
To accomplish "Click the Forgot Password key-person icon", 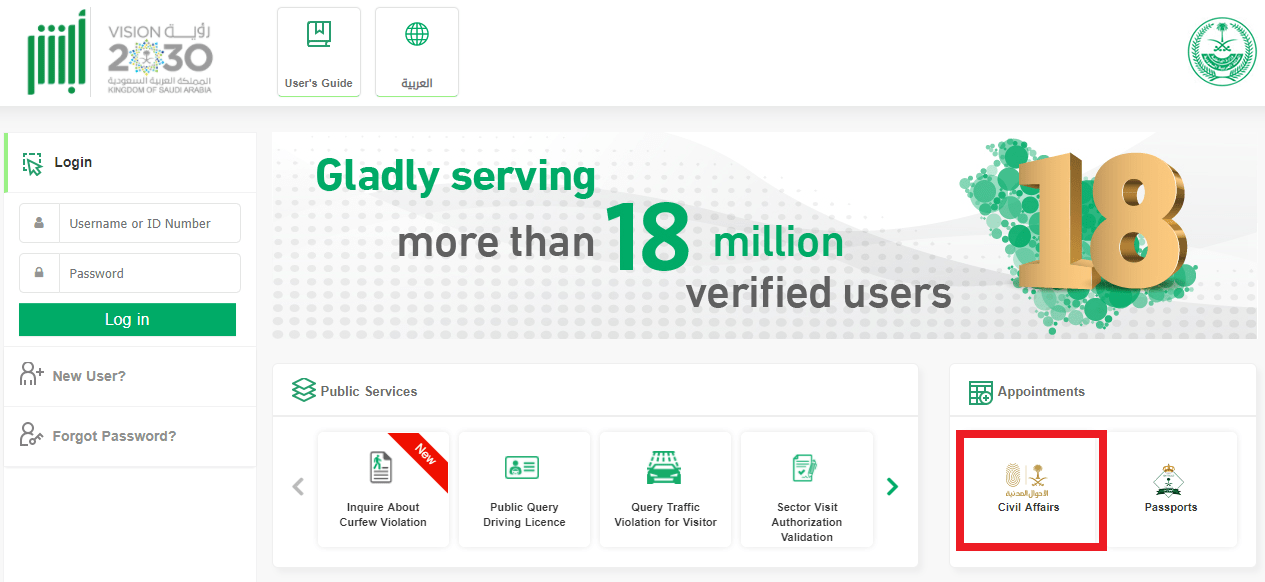I will click(x=32, y=435).
